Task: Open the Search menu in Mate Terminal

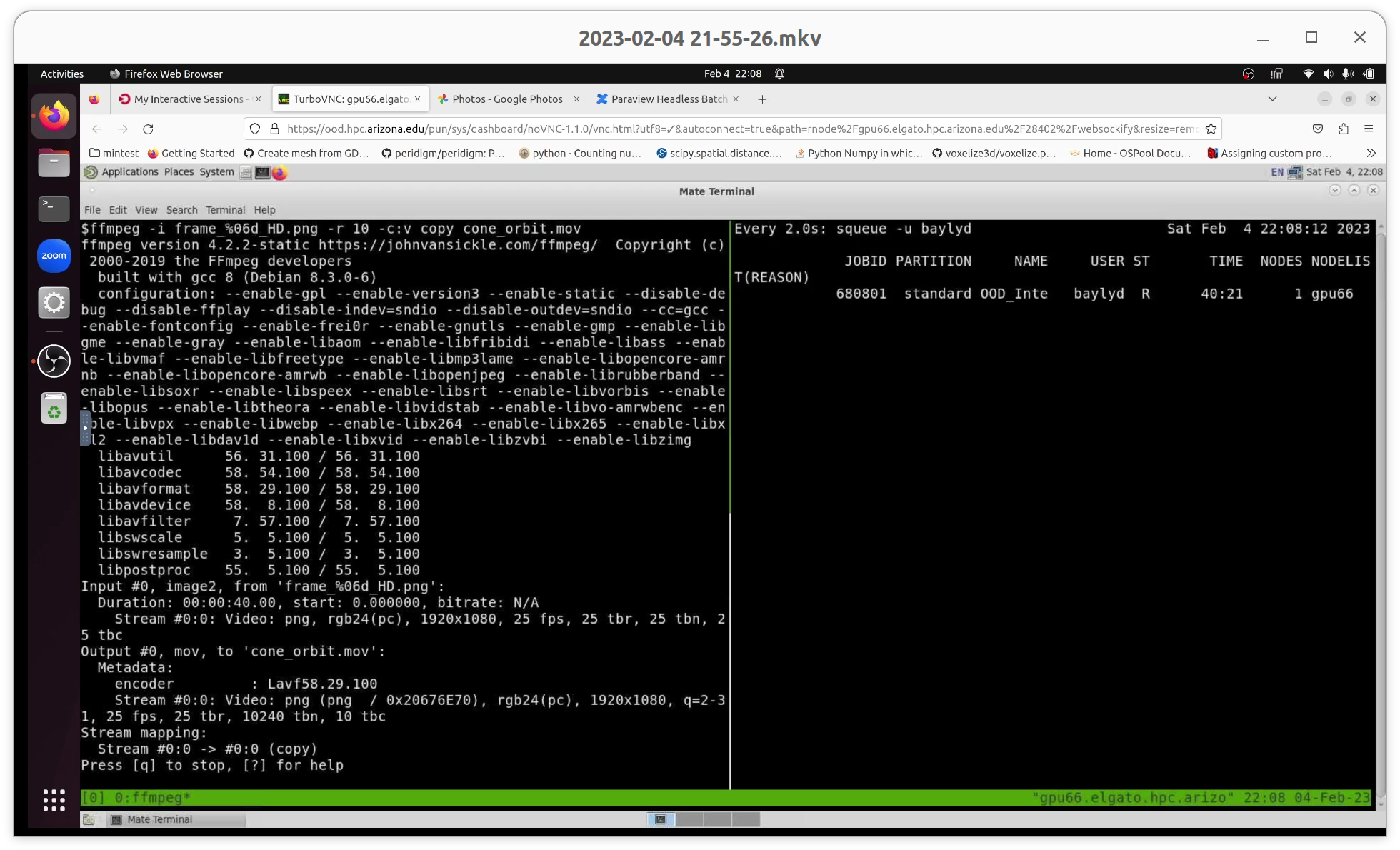Action: [x=181, y=209]
